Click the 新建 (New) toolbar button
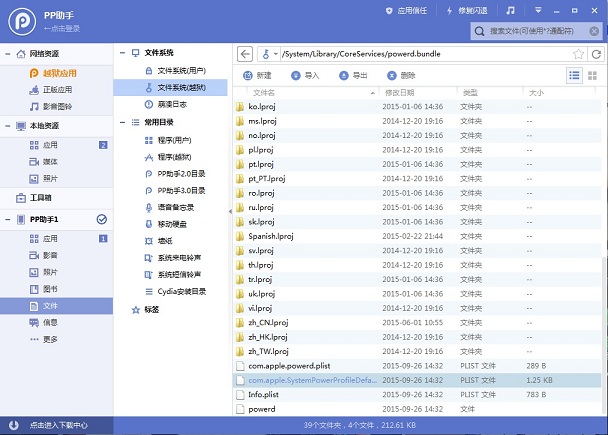The width and height of the screenshot is (608, 435). click(257, 75)
